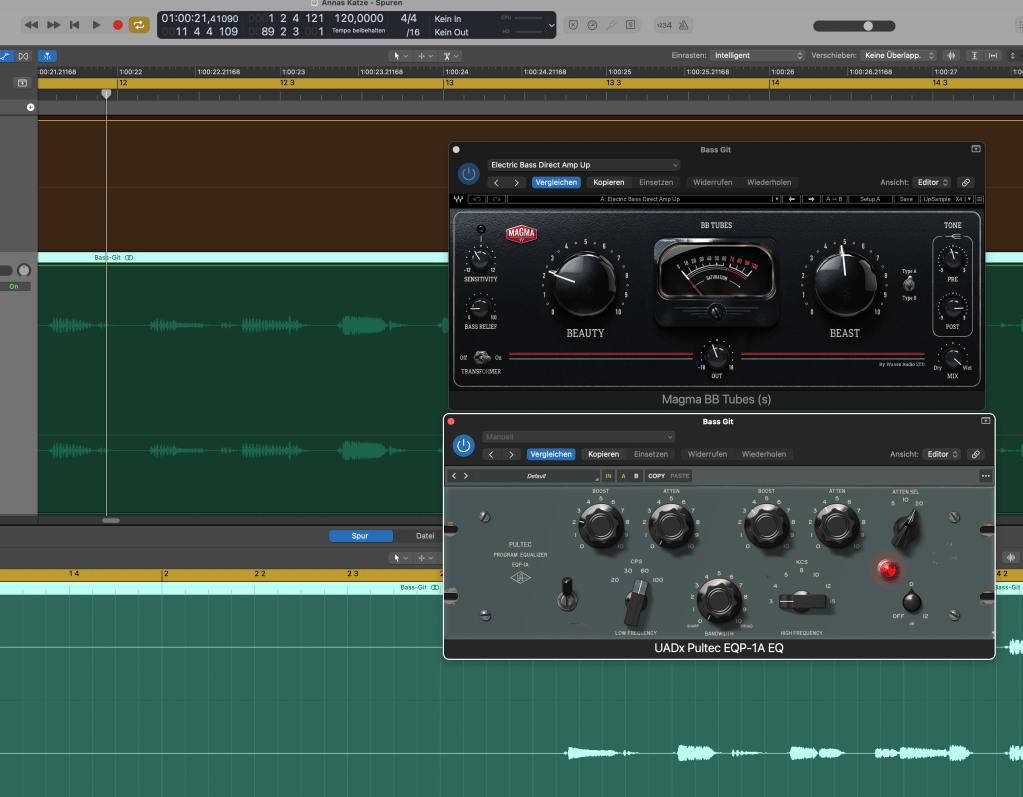Switch to the Spur tab

click(x=360, y=536)
